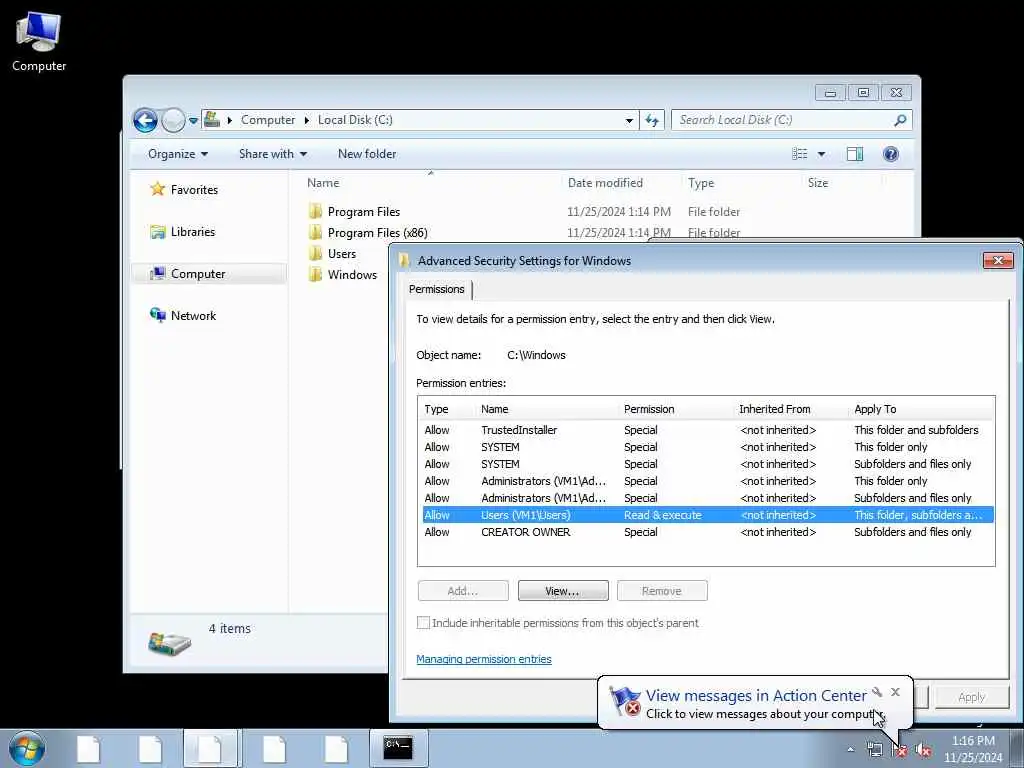The height and width of the screenshot is (768, 1024).
Task: Refresh the Local Disk (C:) view
Action: pos(652,120)
